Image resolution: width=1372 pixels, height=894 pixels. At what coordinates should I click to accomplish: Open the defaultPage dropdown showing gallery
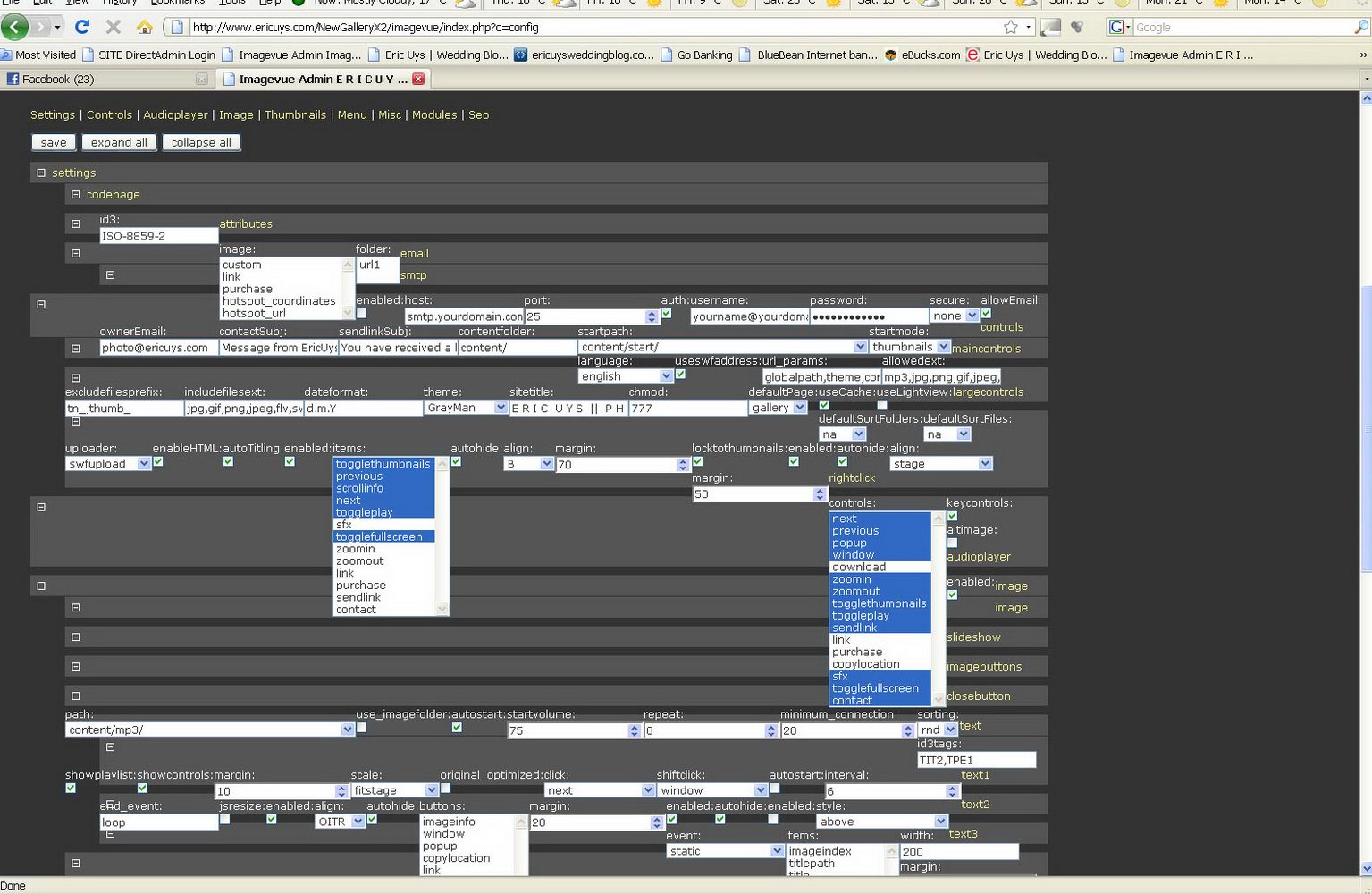(x=778, y=408)
